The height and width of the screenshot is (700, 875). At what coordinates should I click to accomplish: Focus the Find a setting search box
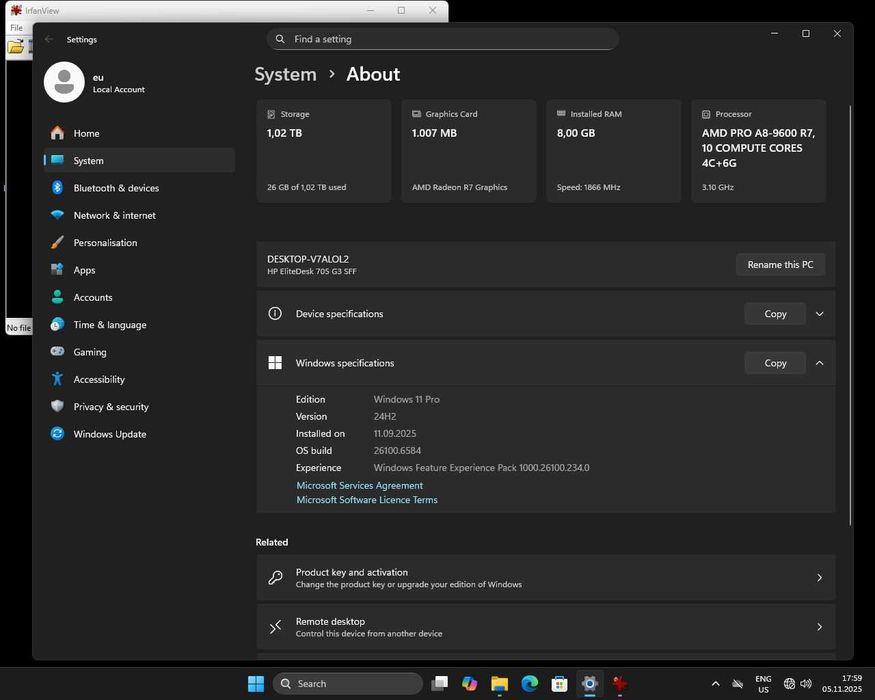[443, 39]
